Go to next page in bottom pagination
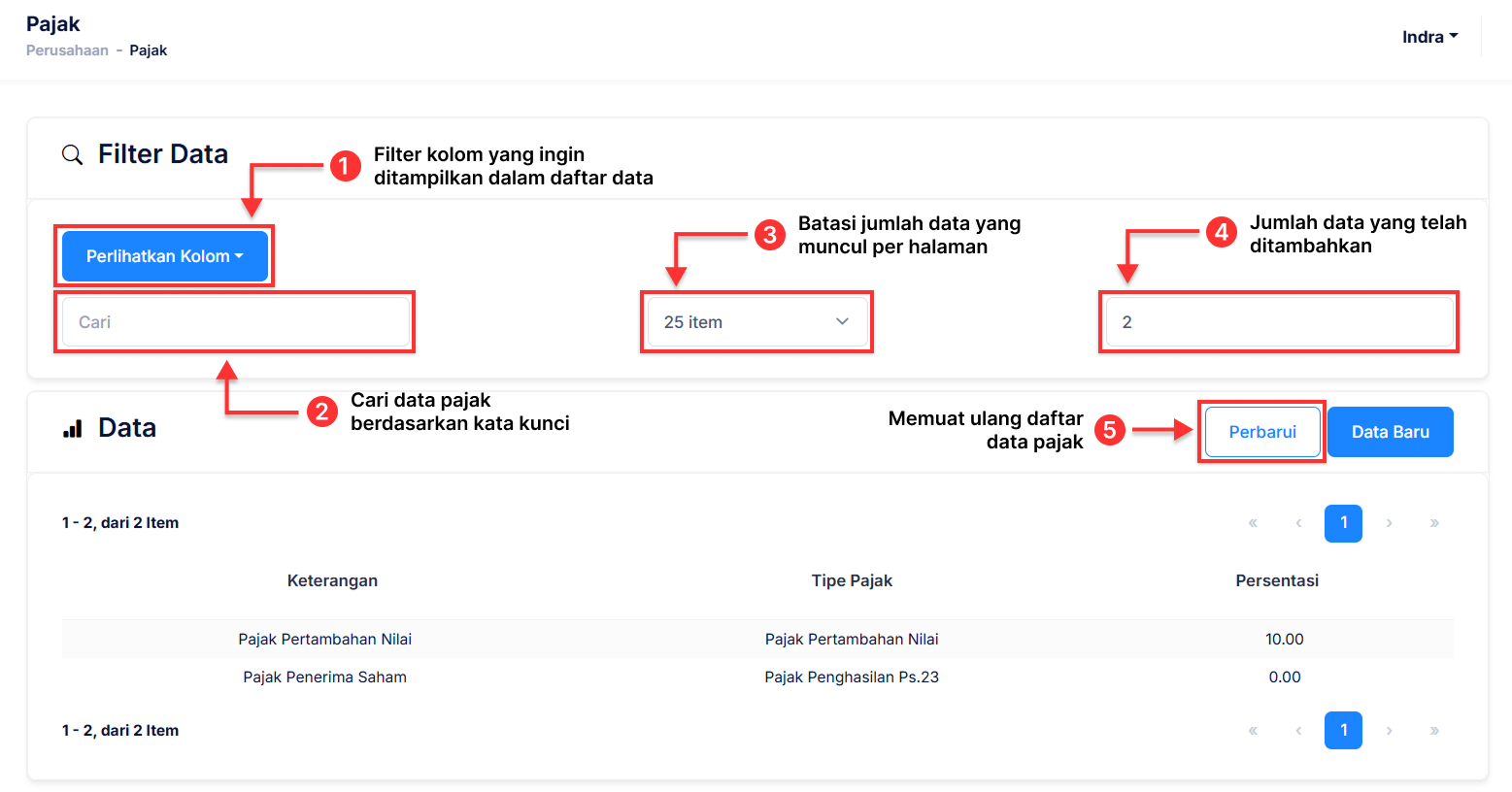The height and width of the screenshot is (792, 1512). click(x=1390, y=731)
